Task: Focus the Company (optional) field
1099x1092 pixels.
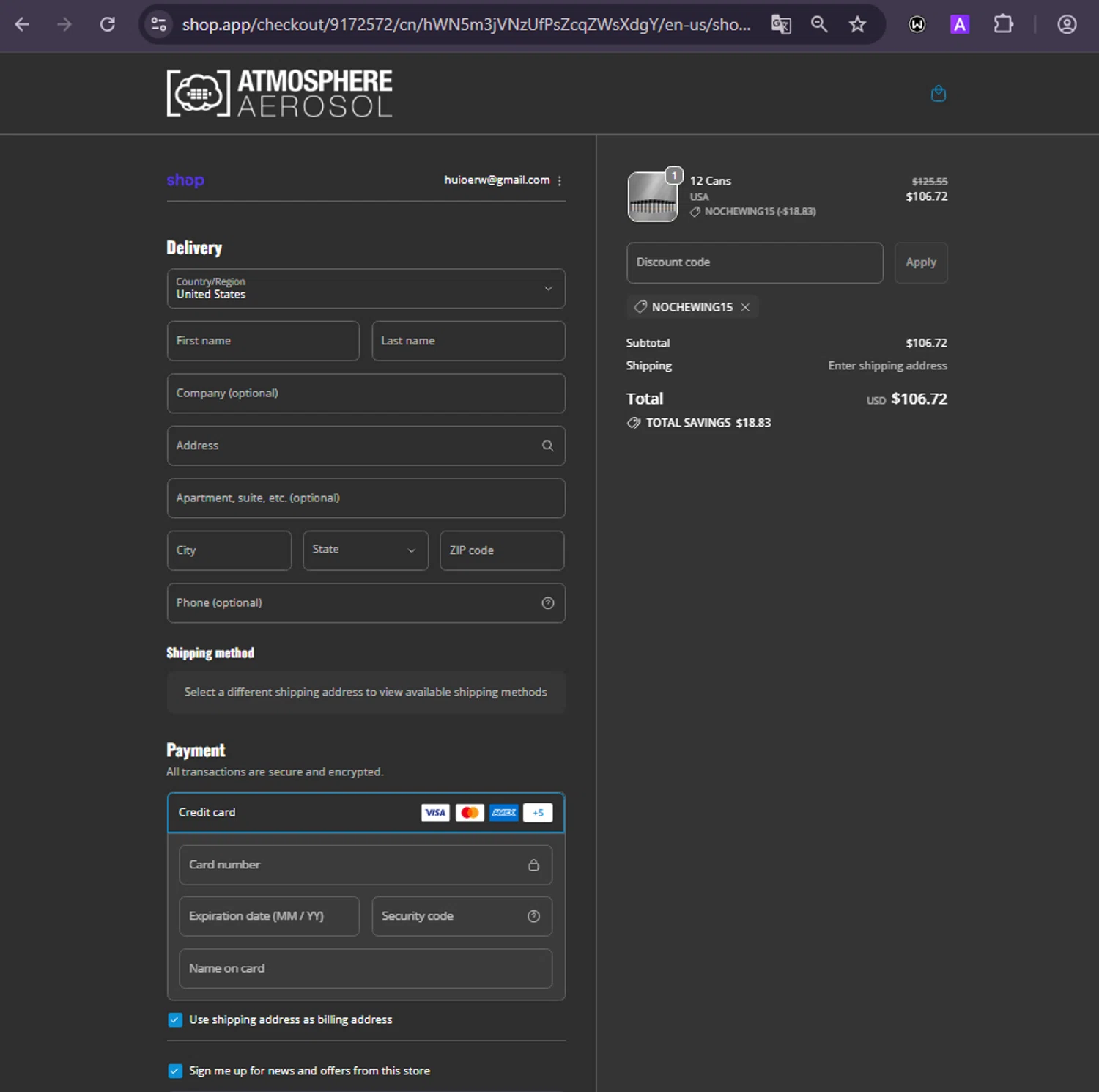Action: [366, 393]
